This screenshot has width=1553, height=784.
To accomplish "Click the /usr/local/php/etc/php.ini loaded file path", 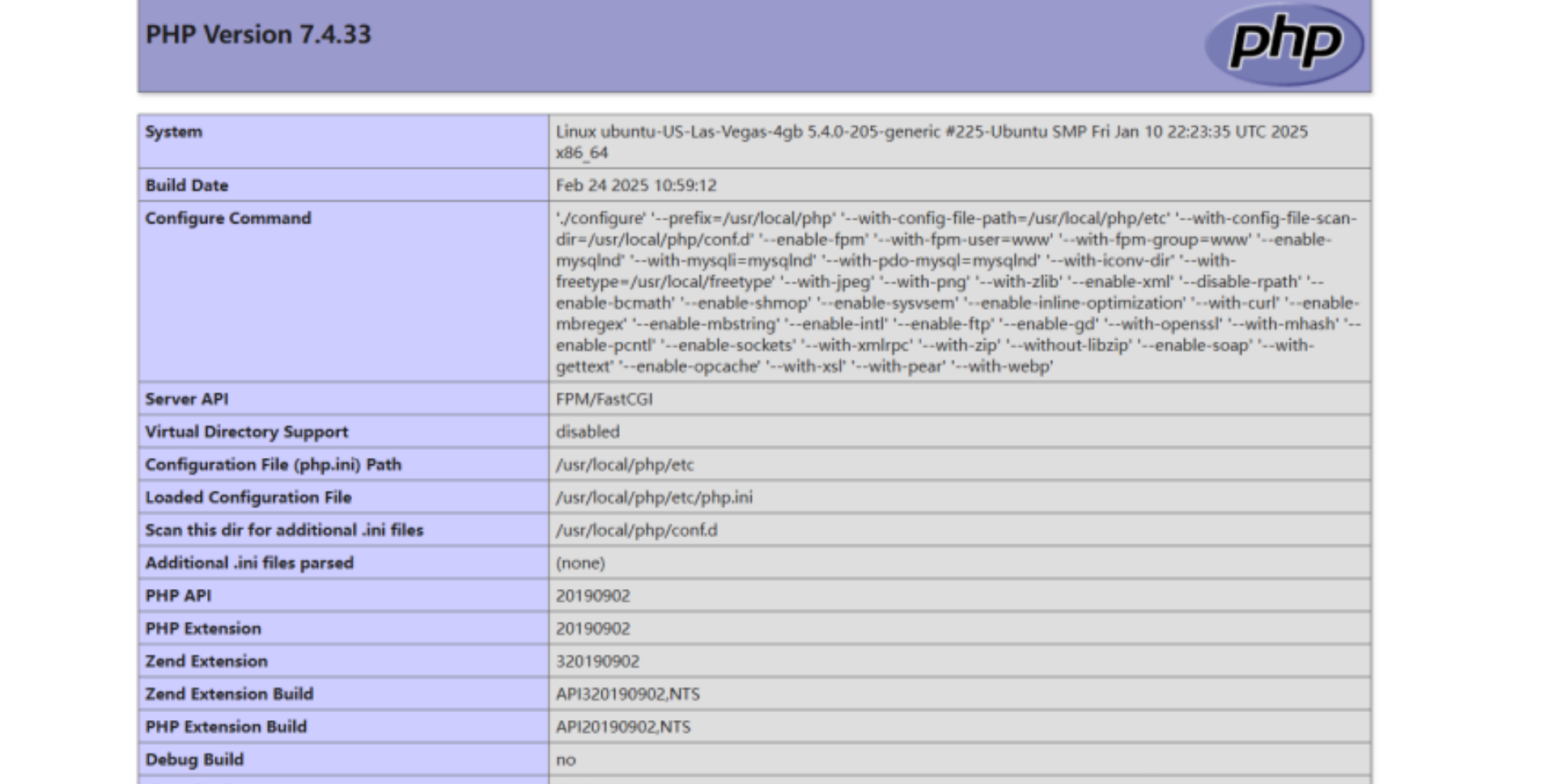I will pos(654,498).
